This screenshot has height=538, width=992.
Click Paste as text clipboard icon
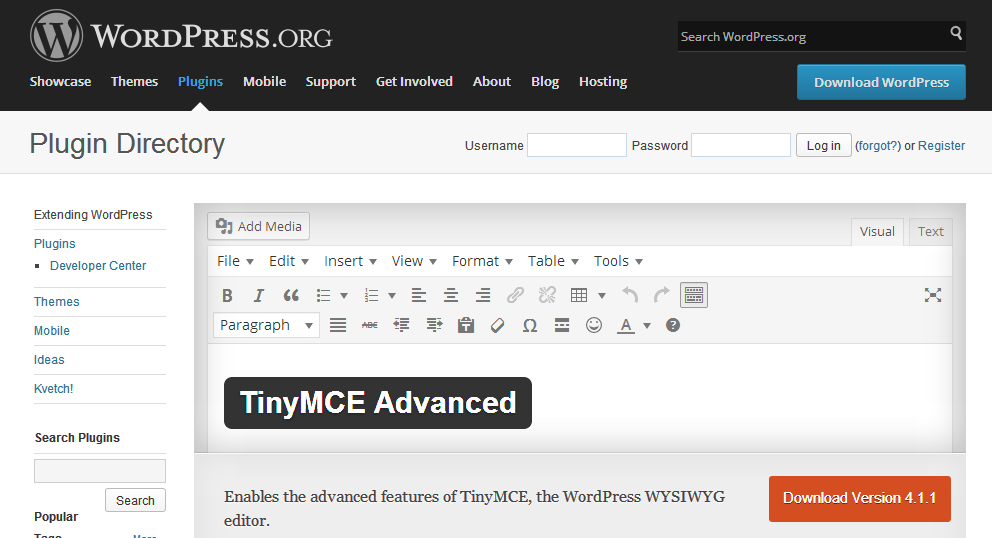[466, 325]
